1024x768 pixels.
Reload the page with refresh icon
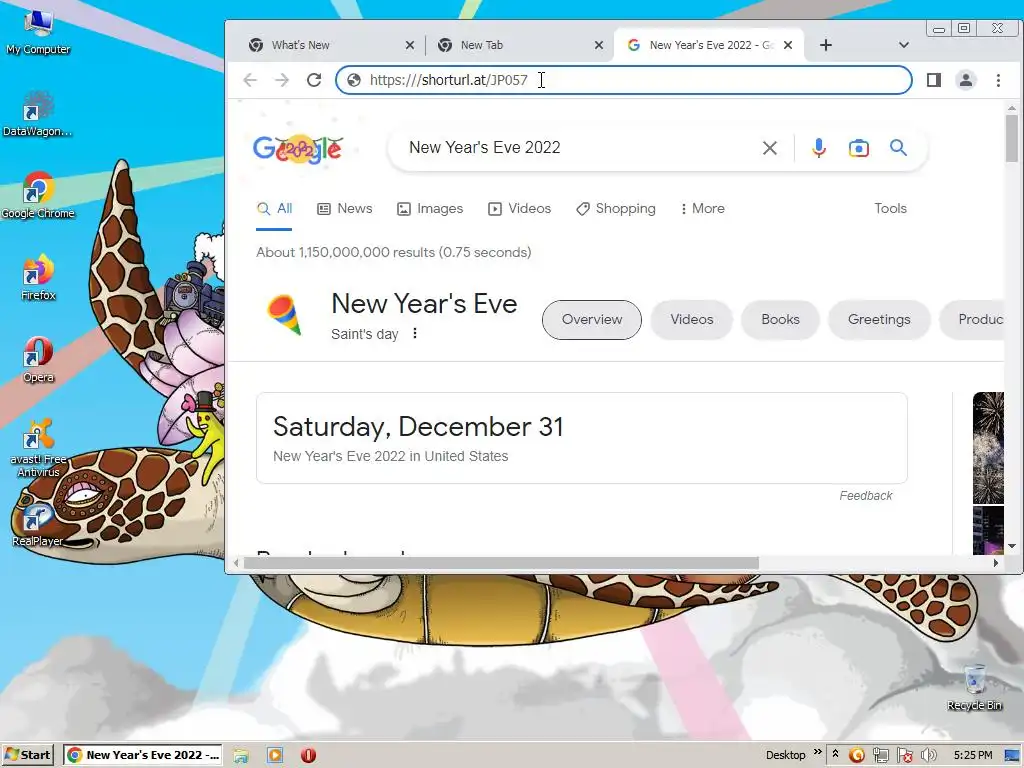(x=314, y=80)
